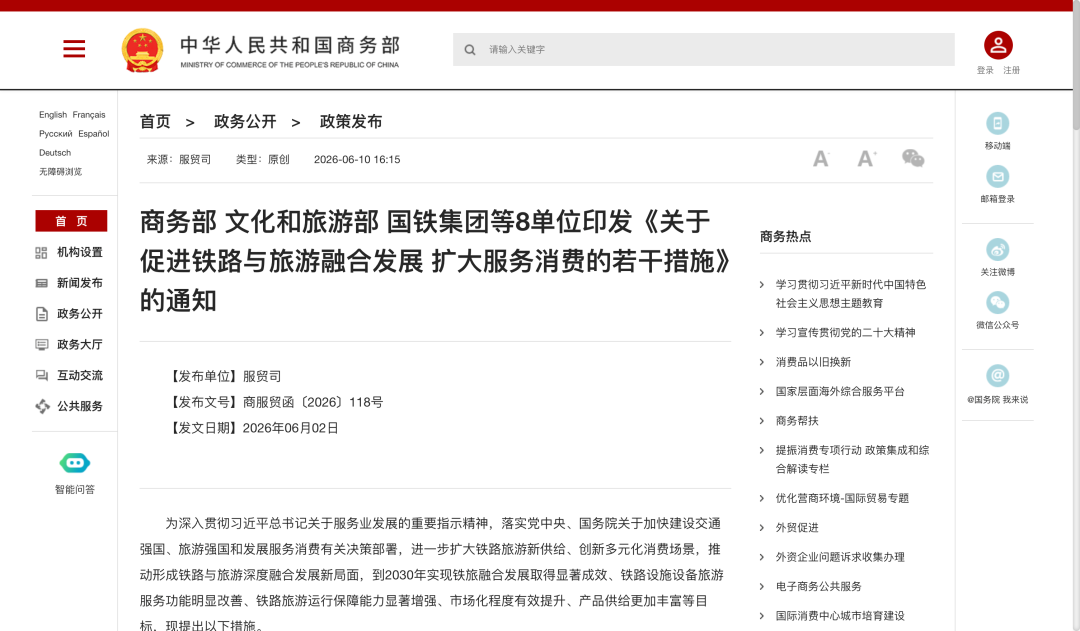
Task: Decrease font size with smaller A icon
Action: (x=820, y=159)
